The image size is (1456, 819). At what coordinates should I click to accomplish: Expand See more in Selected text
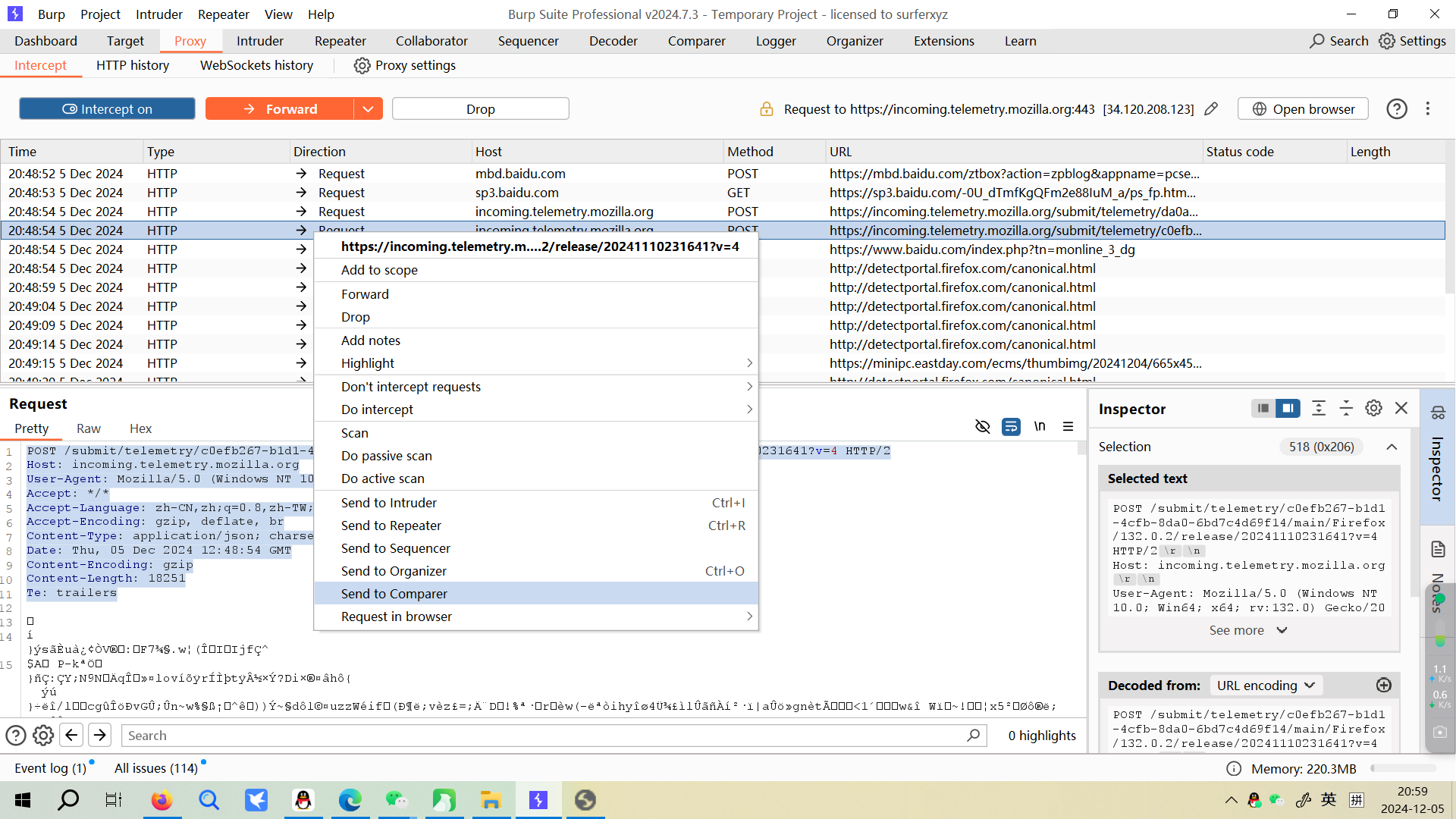(x=1247, y=630)
